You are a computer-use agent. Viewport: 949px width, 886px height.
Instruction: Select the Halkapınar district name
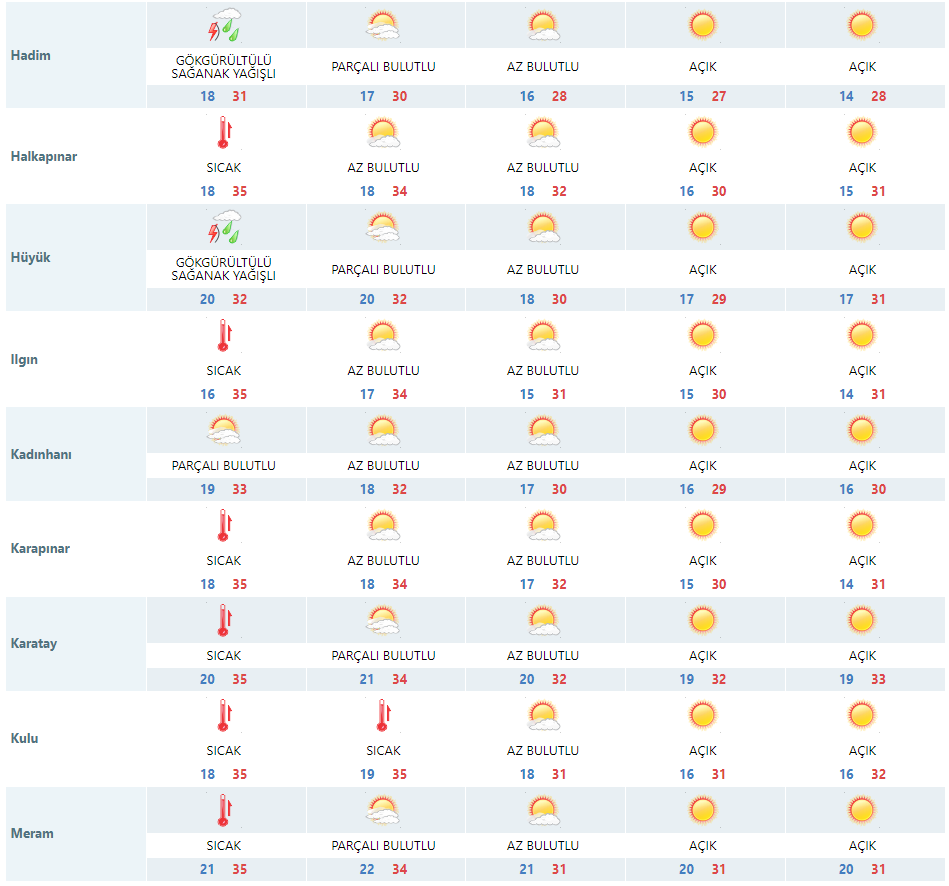[43, 157]
